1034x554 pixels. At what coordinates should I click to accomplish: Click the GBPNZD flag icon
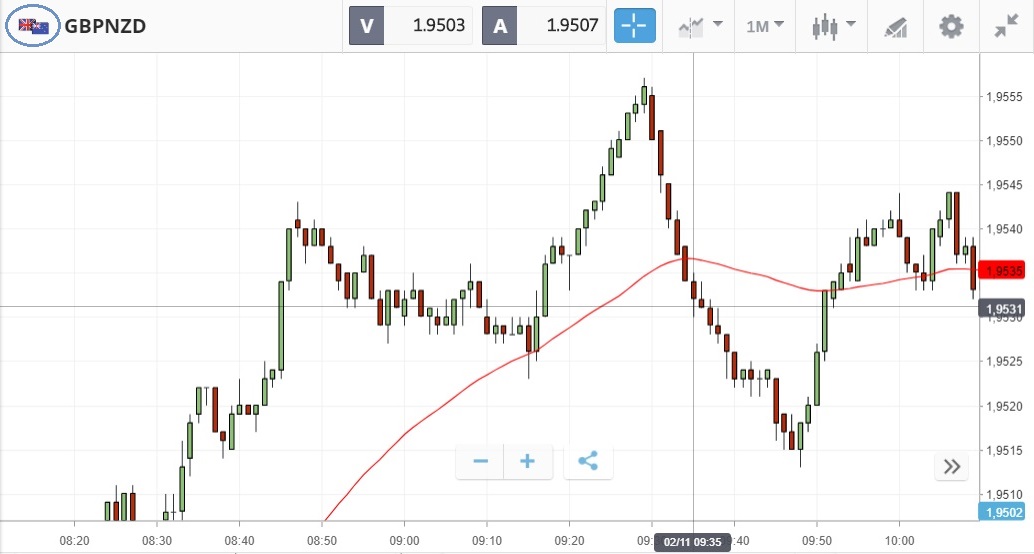click(34, 26)
